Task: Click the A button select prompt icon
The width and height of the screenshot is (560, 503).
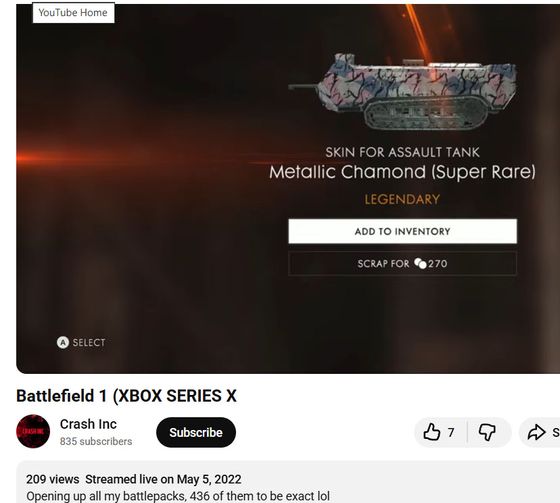Action: (63, 343)
